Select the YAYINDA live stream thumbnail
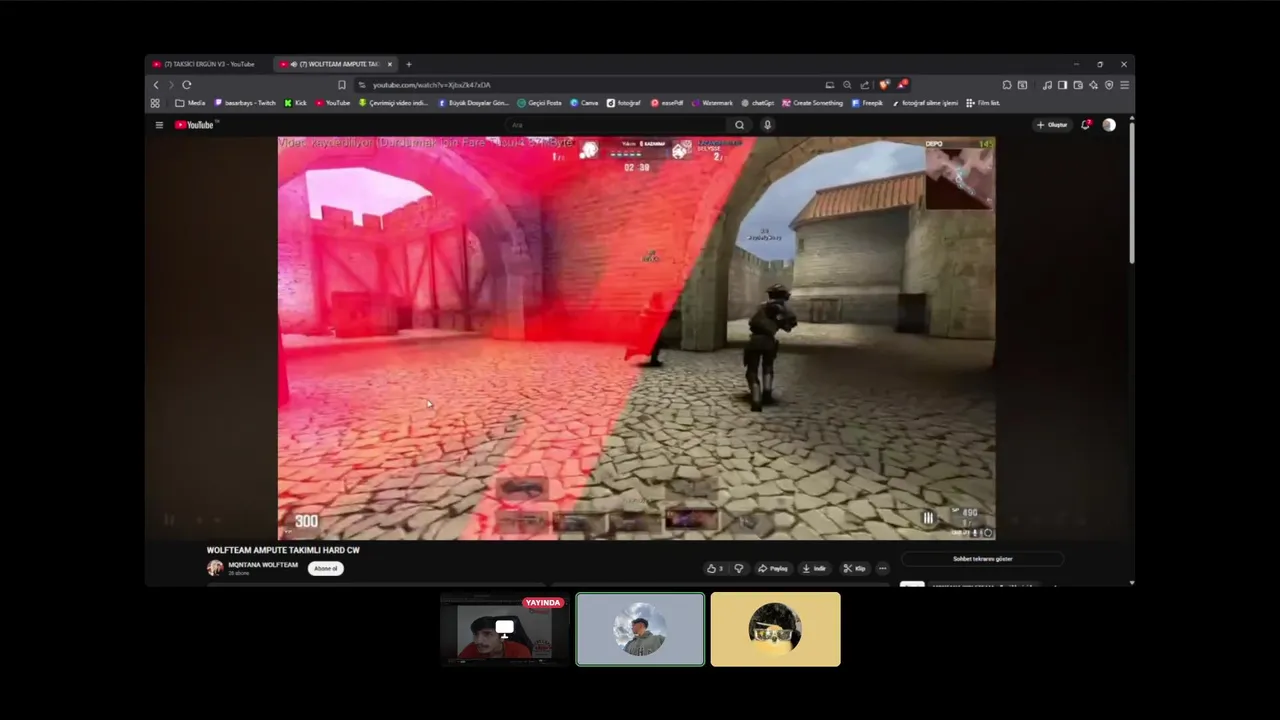1280x720 pixels. point(504,630)
